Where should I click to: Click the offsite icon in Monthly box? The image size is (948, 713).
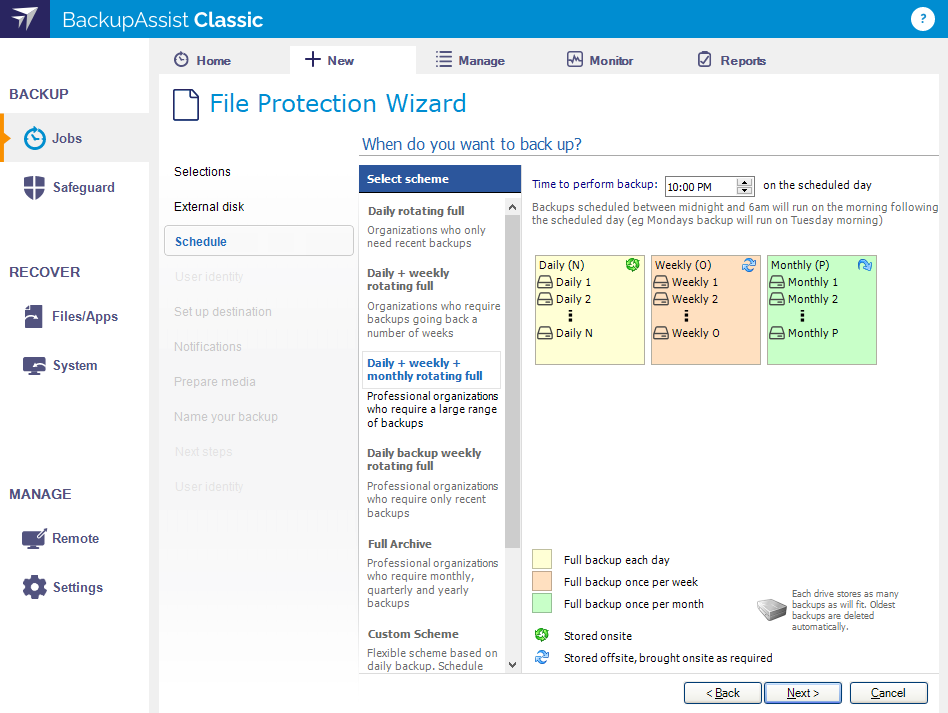[865, 264]
